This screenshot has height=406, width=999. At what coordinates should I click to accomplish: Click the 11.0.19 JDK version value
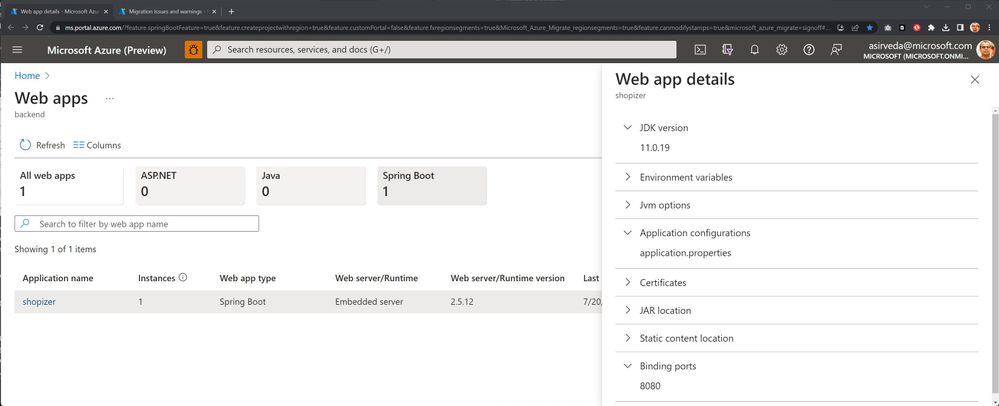coord(655,148)
